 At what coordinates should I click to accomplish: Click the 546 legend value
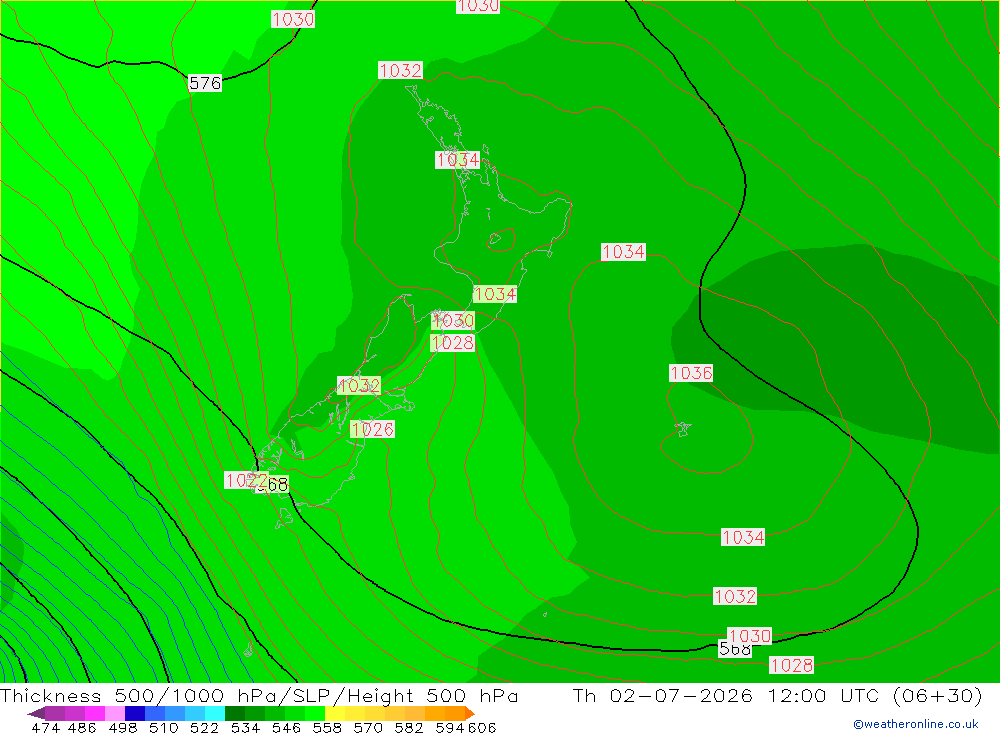click(x=286, y=727)
